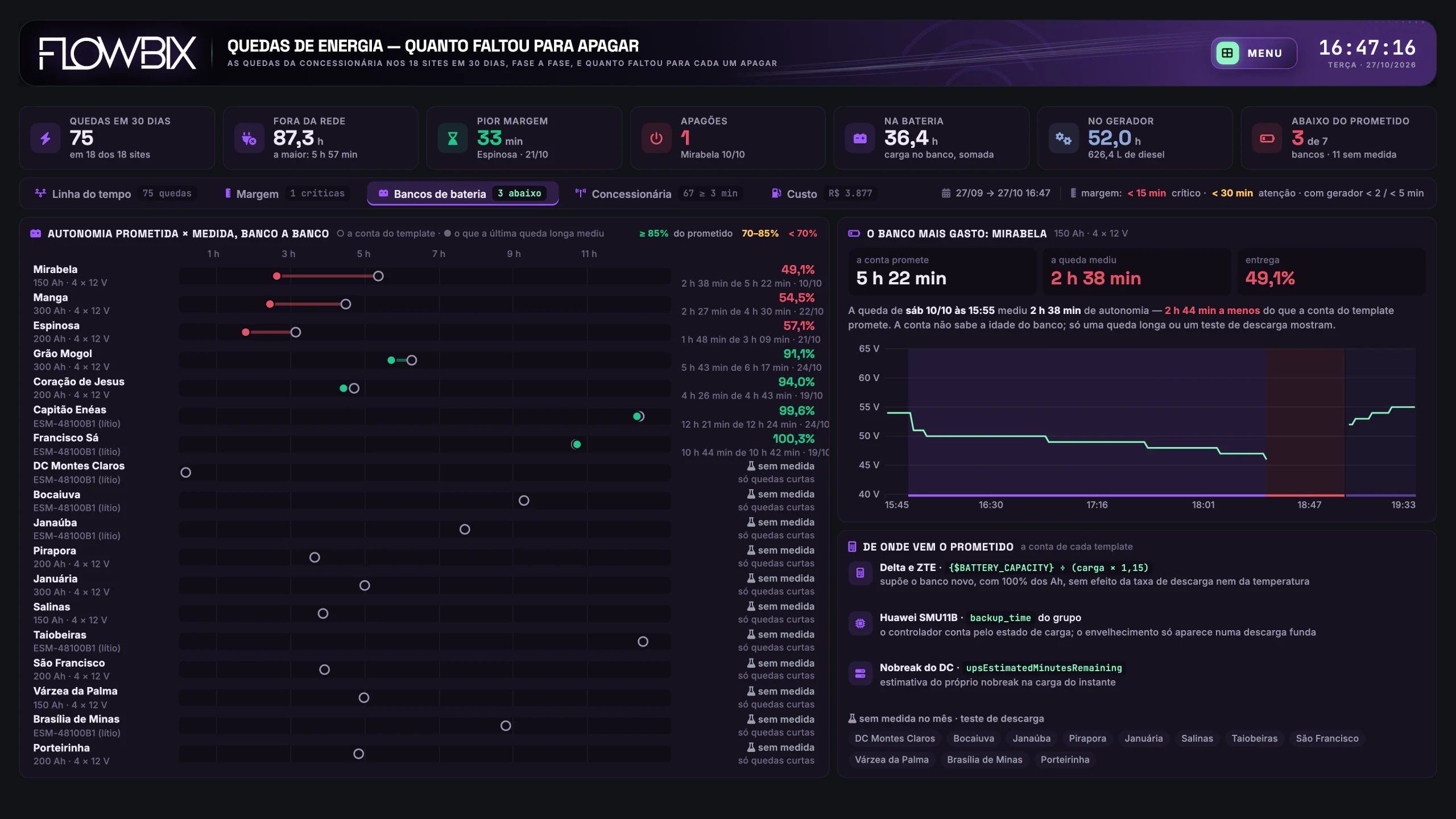
Task: Select the Porteirinha chip
Action: pyautogui.click(x=1065, y=759)
